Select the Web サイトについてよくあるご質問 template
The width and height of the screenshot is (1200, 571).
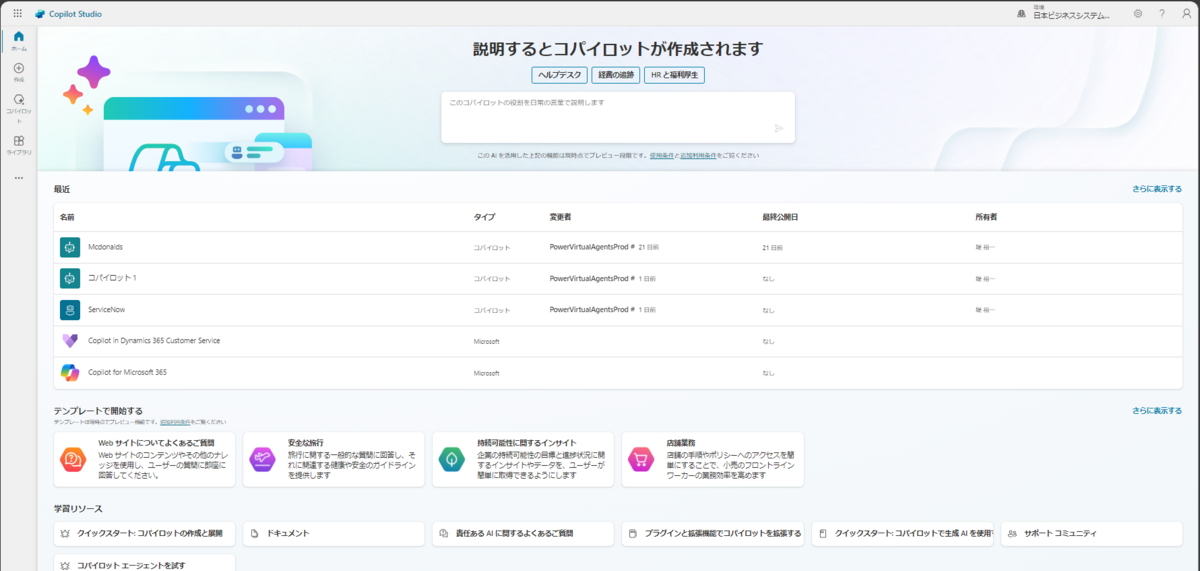pos(145,459)
